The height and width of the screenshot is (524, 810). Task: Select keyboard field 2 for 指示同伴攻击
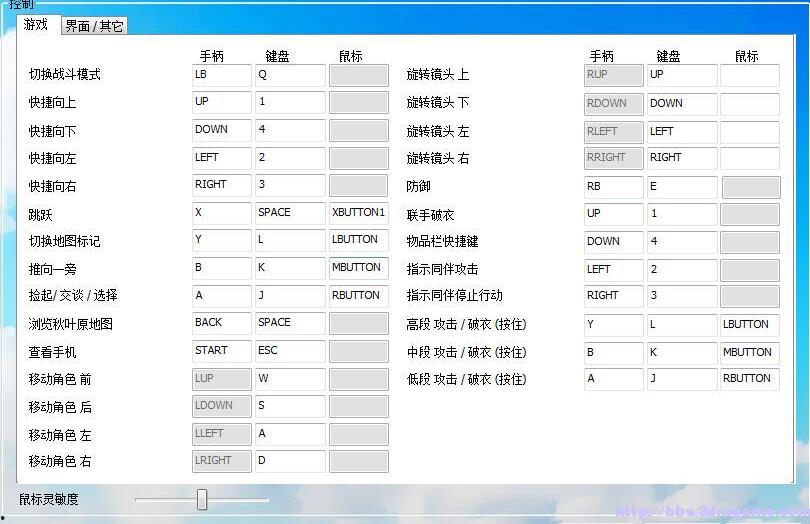(x=682, y=270)
